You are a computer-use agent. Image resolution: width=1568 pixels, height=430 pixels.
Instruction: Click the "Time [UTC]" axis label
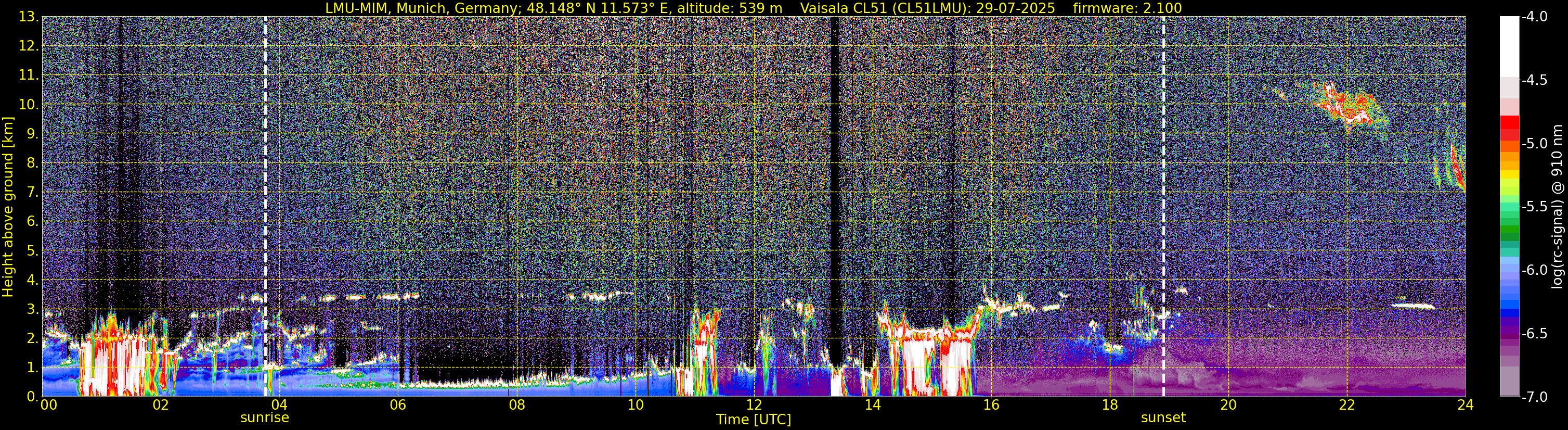(x=754, y=420)
